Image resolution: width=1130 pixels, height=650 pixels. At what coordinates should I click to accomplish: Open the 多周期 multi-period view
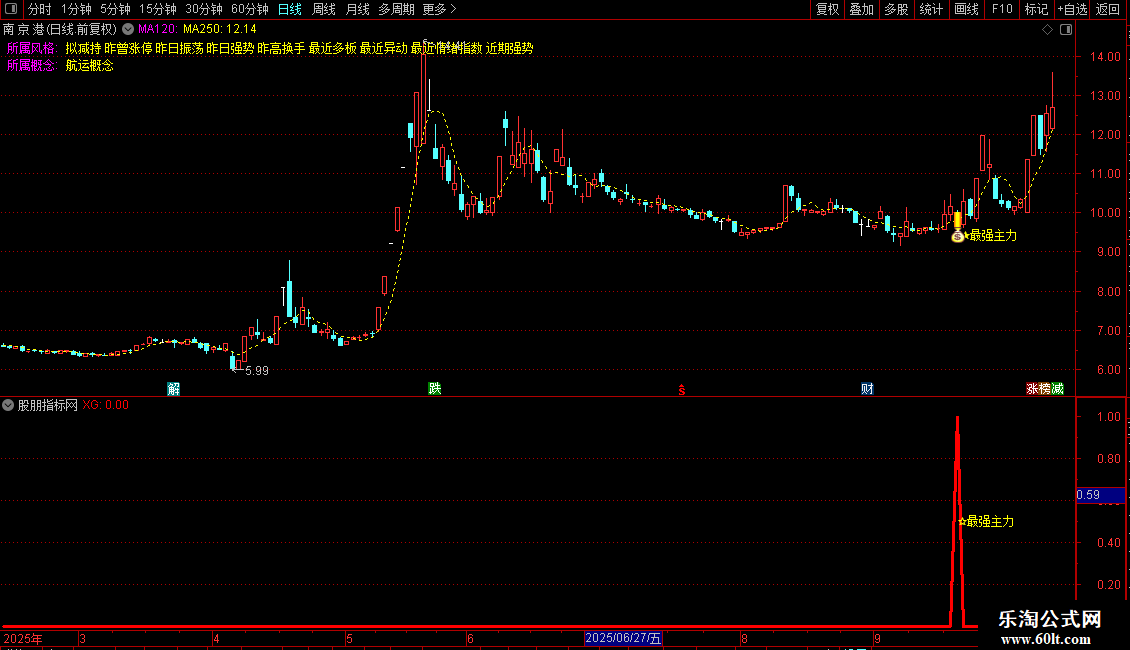tap(396, 9)
